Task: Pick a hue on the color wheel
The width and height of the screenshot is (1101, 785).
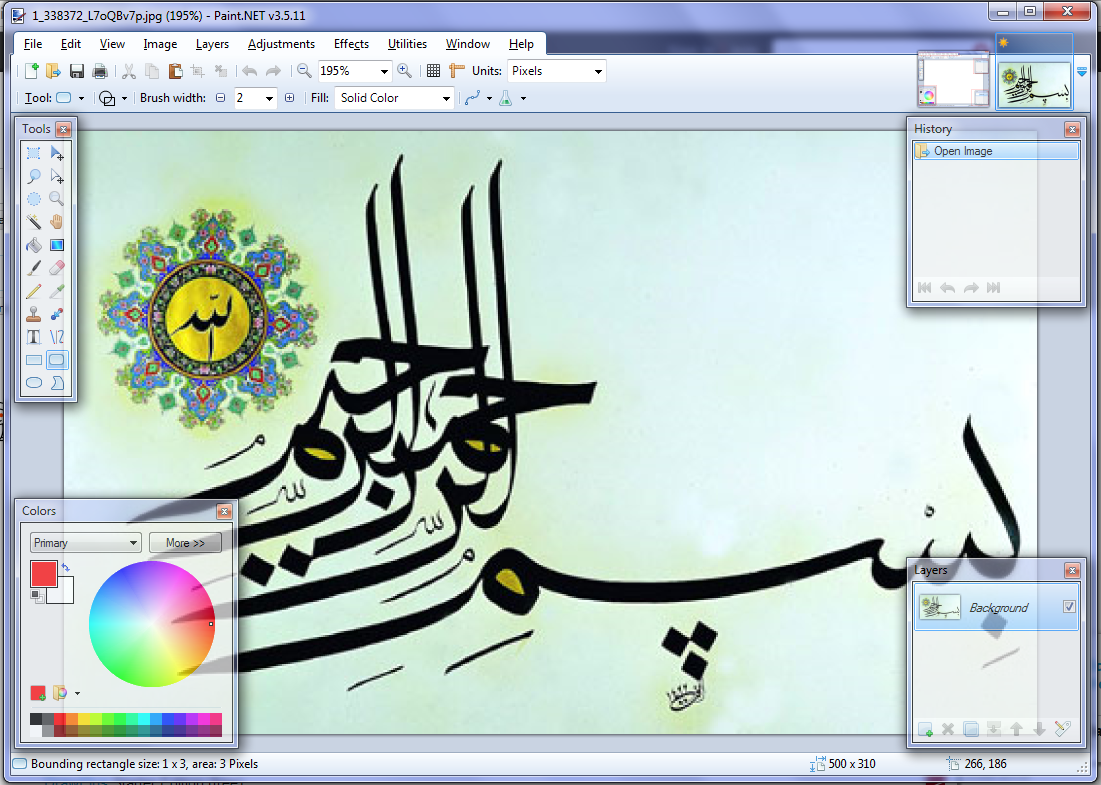Action: (152, 624)
